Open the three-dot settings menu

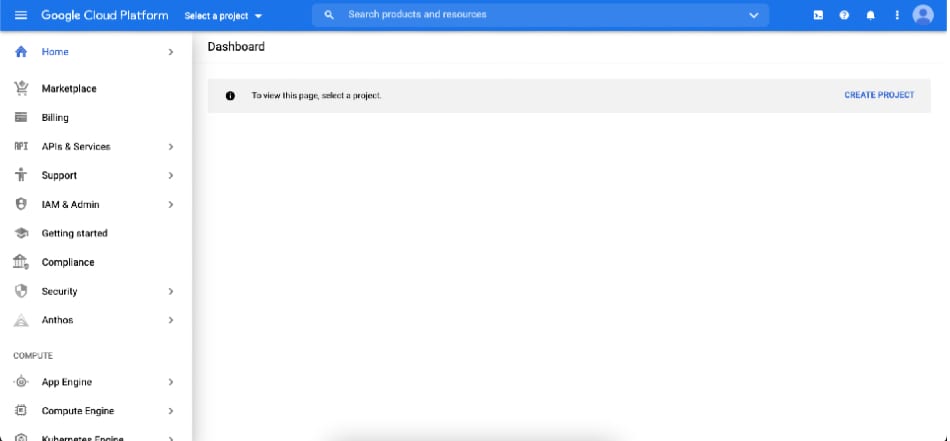pos(897,15)
